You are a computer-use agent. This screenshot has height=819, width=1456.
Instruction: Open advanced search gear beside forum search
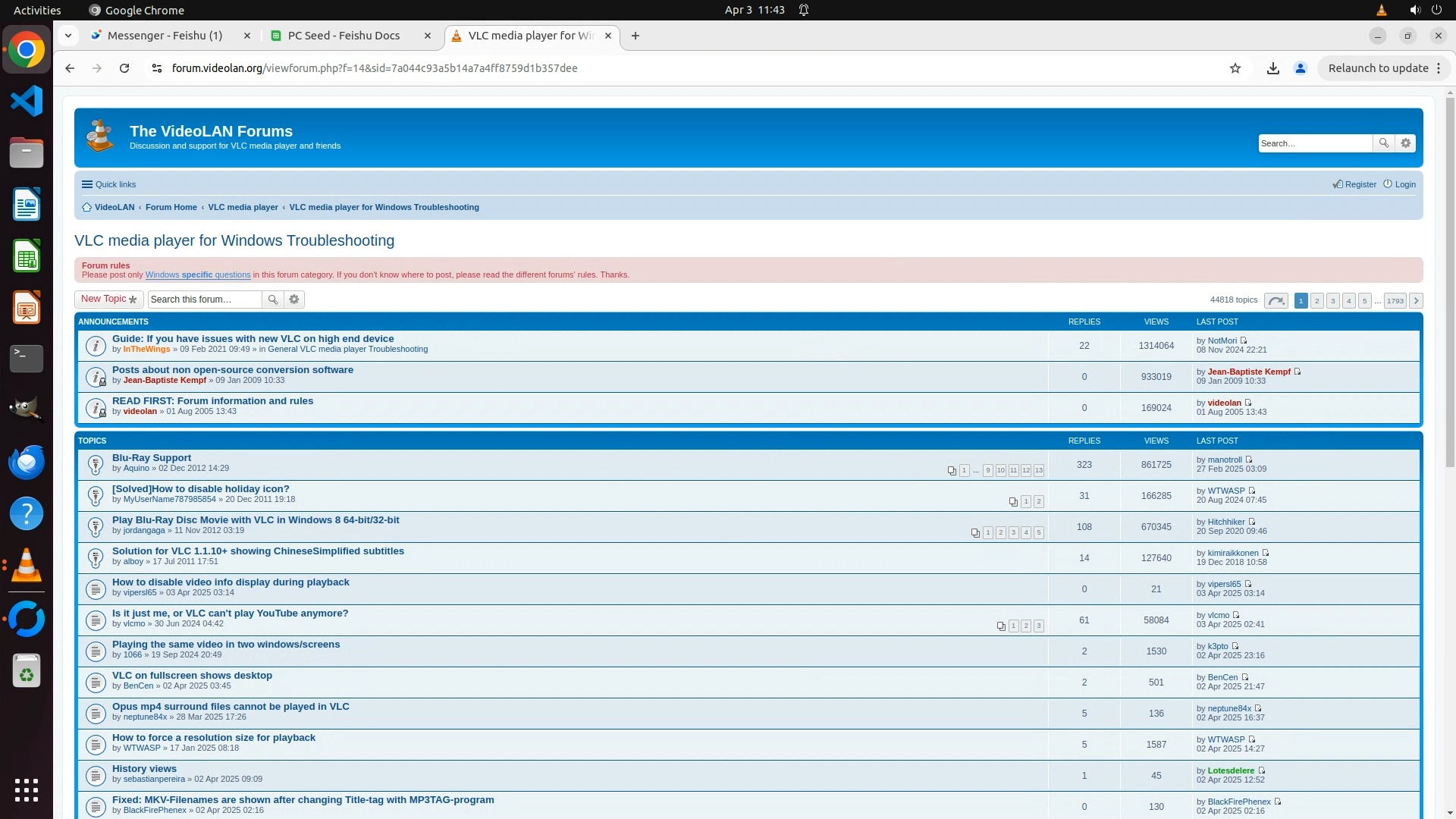click(x=294, y=300)
